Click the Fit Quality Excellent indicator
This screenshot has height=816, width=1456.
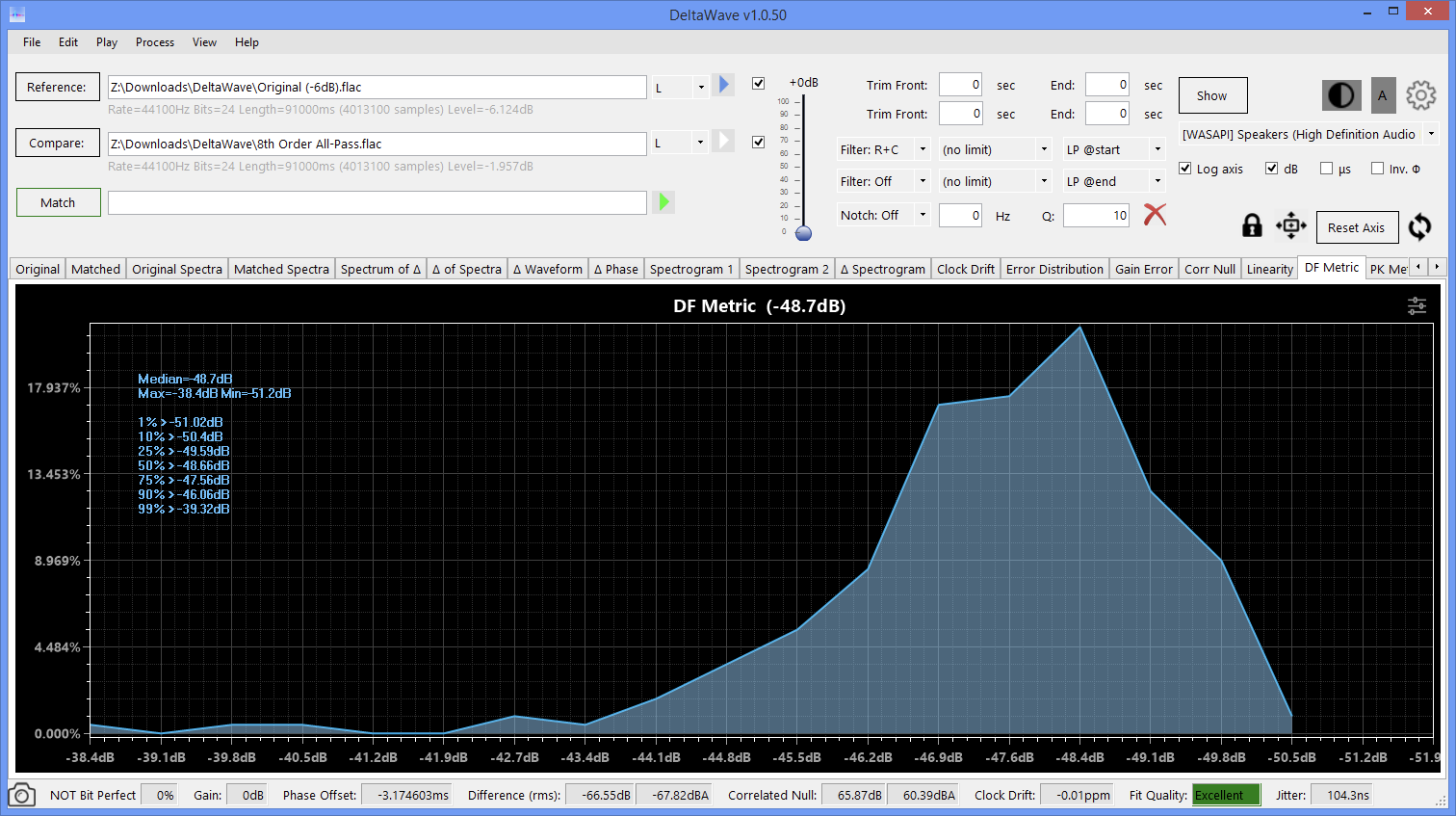pos(1226,795)
